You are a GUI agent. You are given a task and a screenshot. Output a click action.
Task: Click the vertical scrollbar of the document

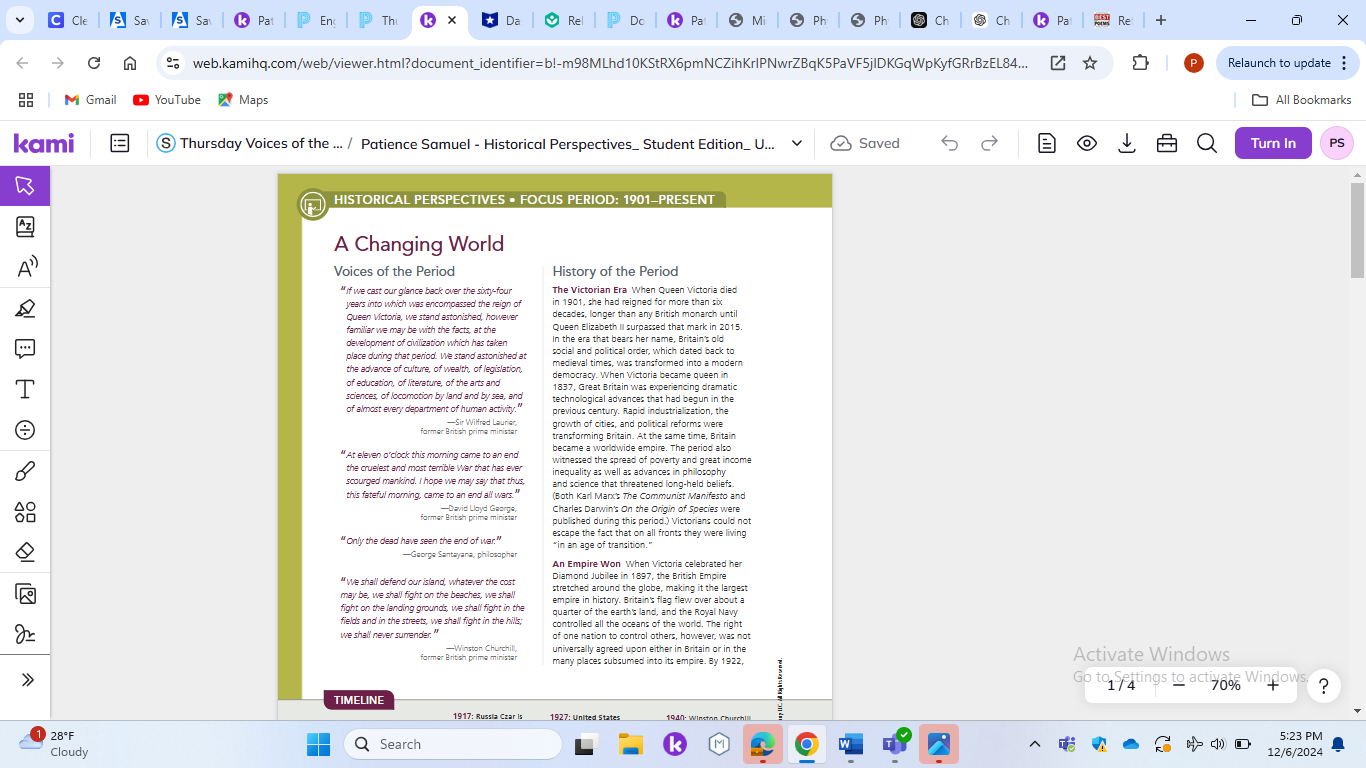(1357, 230)
